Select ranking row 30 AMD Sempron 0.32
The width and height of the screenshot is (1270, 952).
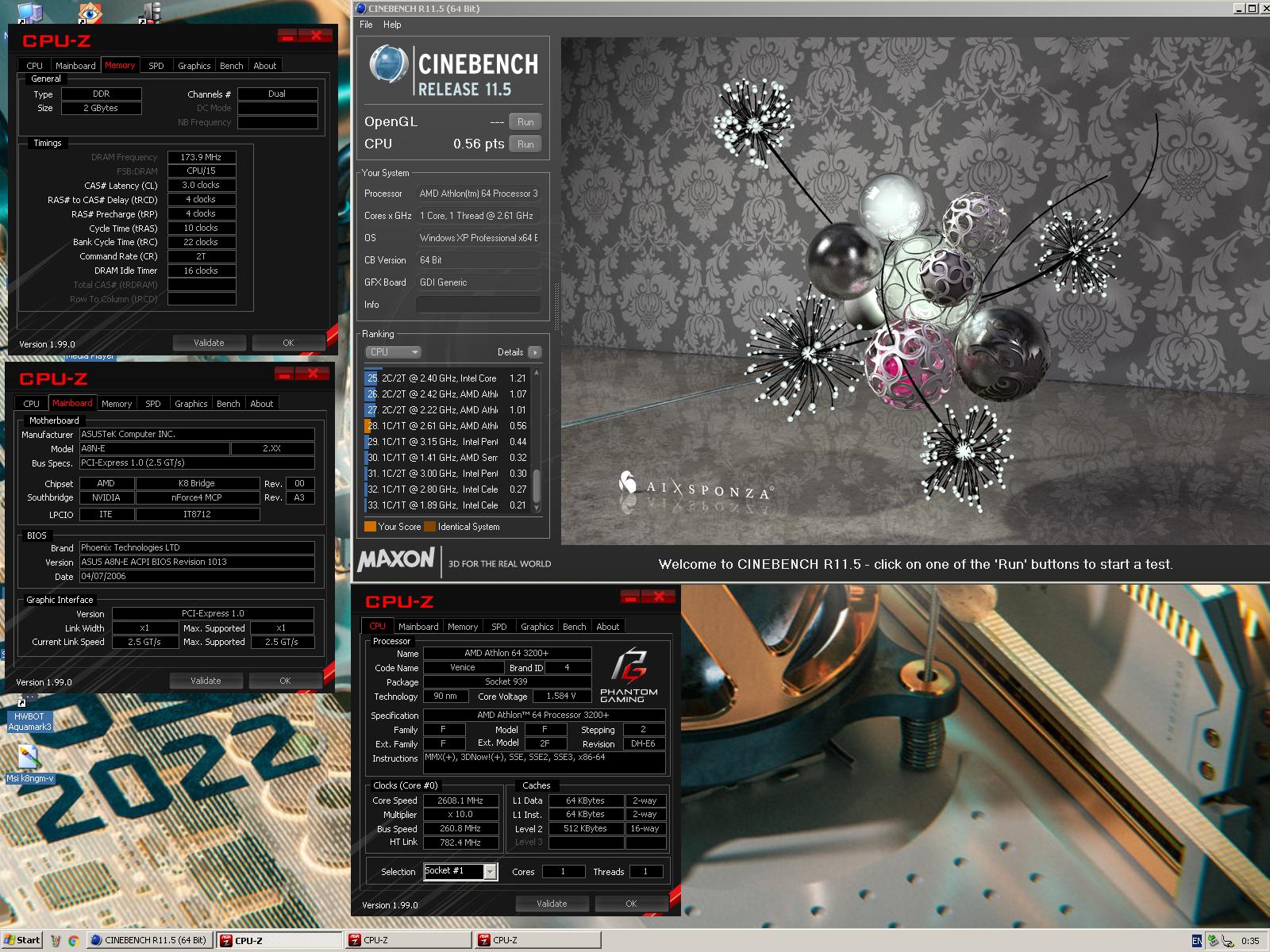point(447,458)
